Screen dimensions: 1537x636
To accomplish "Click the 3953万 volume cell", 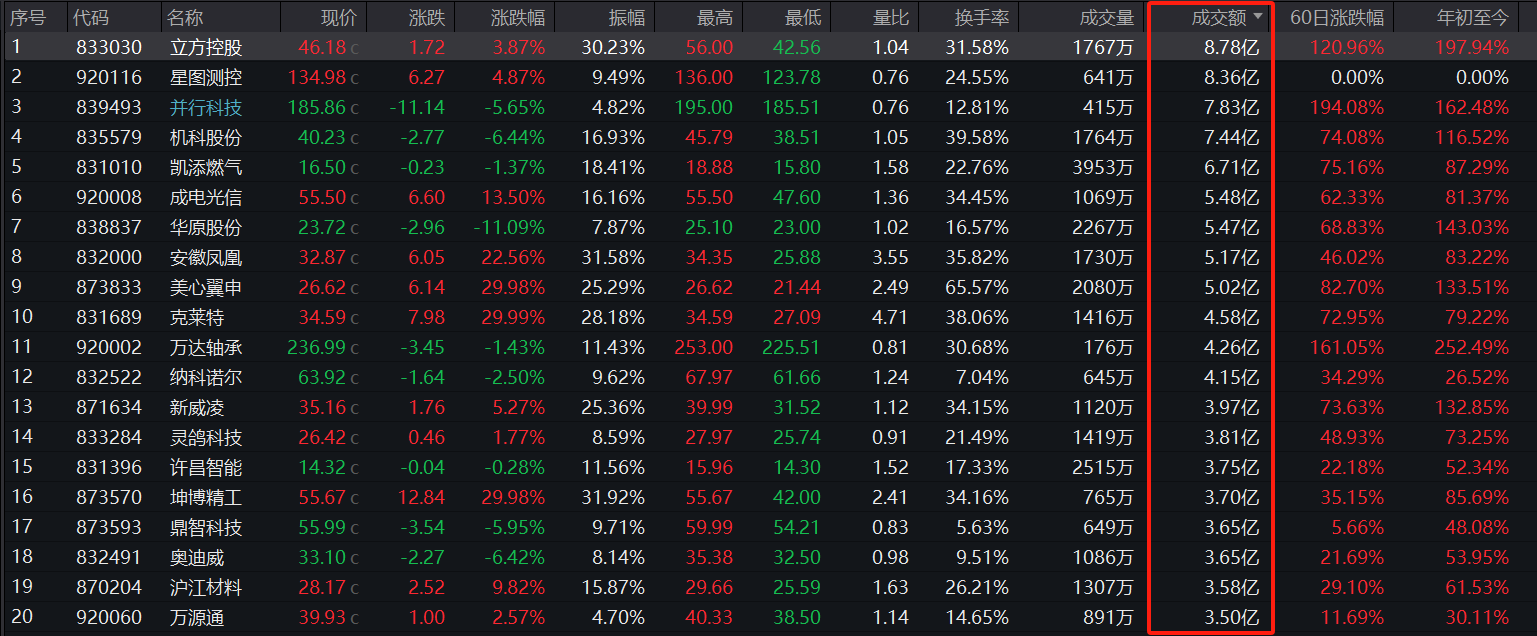I will [x=1103, y=167].
